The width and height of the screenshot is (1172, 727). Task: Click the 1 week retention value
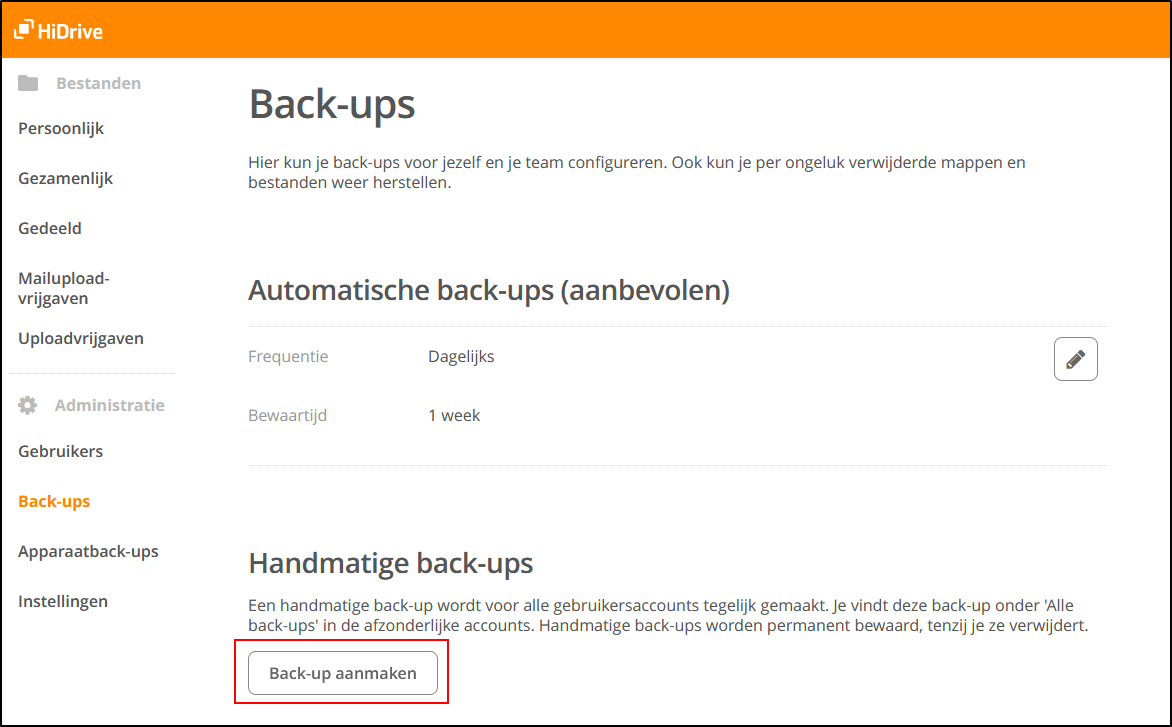point(454,415)
